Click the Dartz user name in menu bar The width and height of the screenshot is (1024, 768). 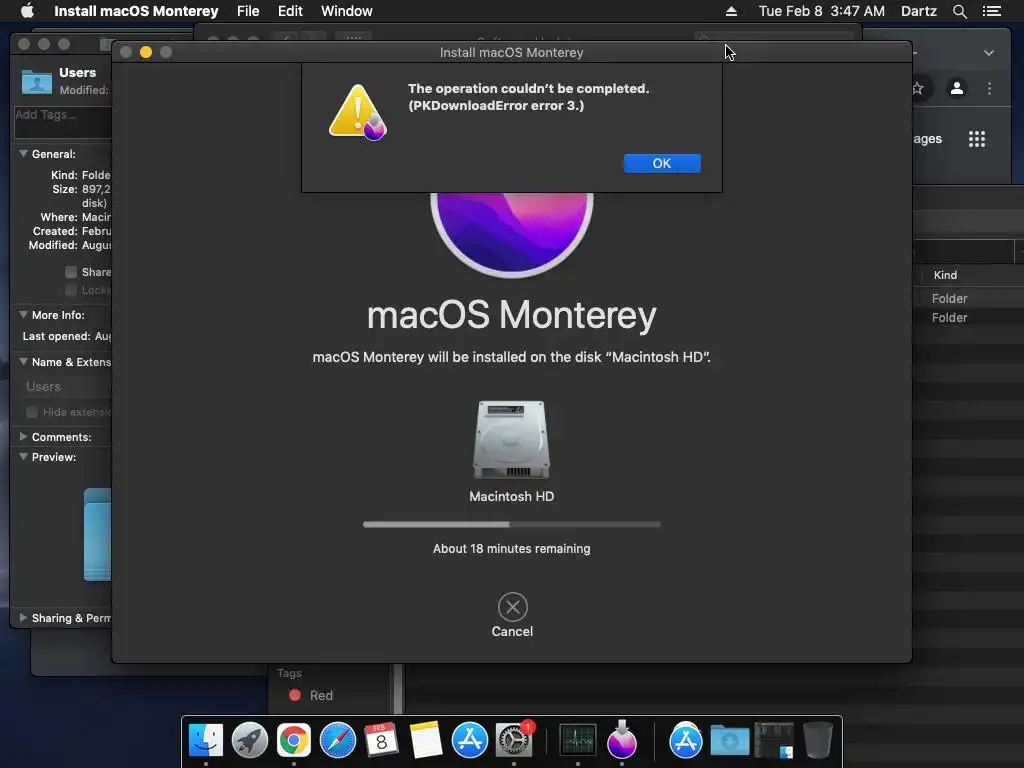[x=918, y=11]
